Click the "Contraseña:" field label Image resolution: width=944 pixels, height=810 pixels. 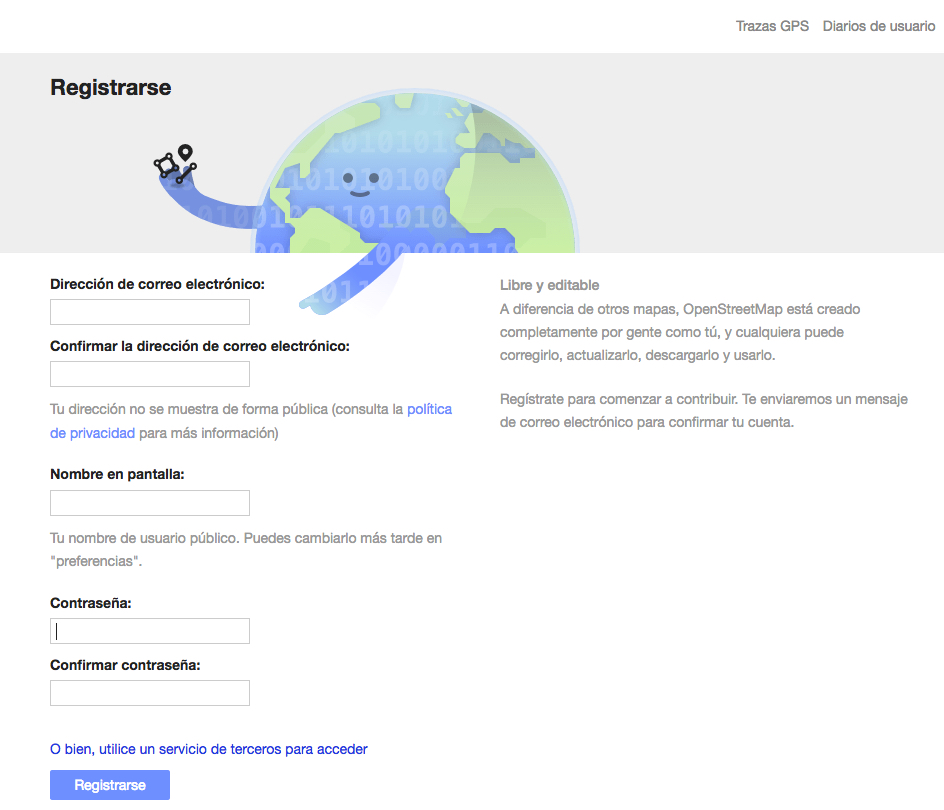[91, 603]
